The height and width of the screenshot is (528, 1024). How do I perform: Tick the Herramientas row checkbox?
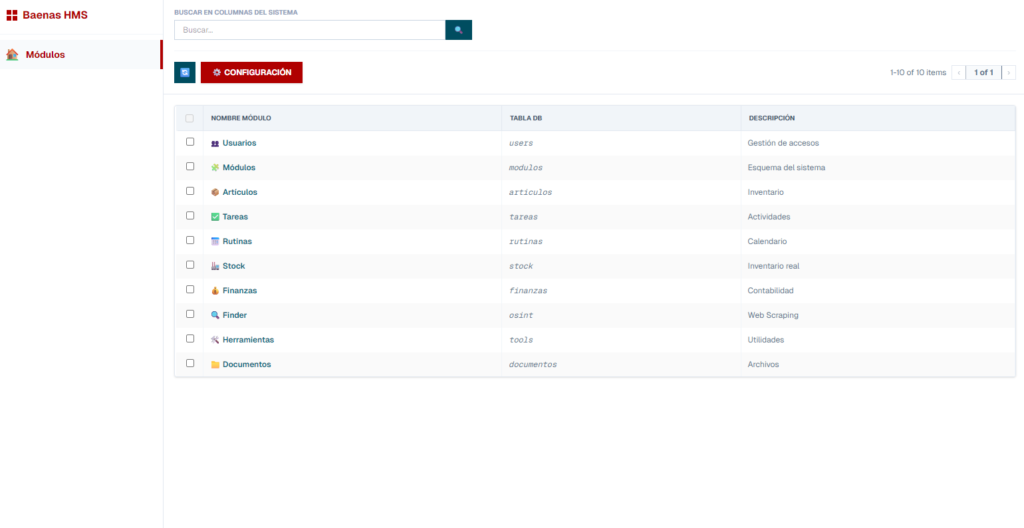190,339
